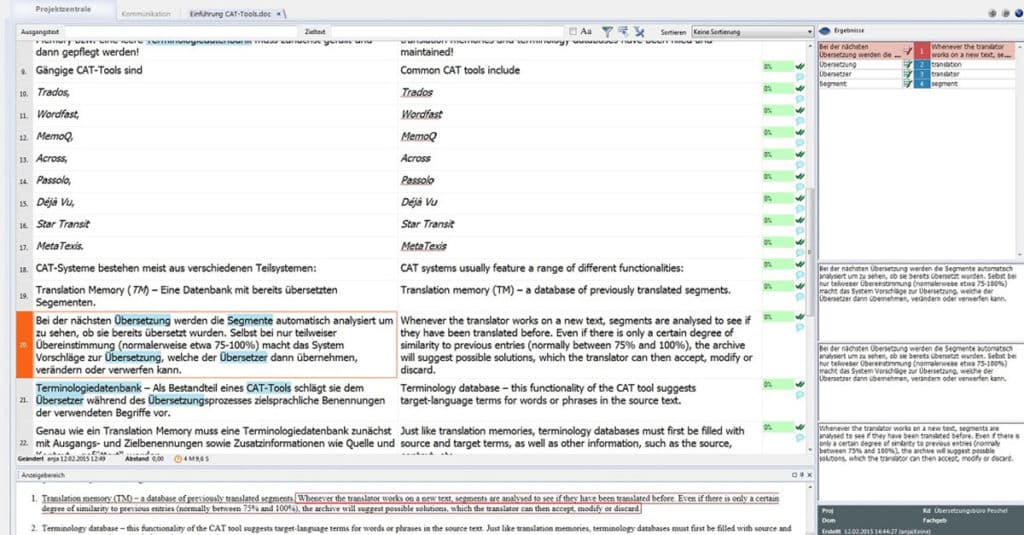Click the target text 'Common CAT tools include'
1024x535 pixels.
(460, 70)
